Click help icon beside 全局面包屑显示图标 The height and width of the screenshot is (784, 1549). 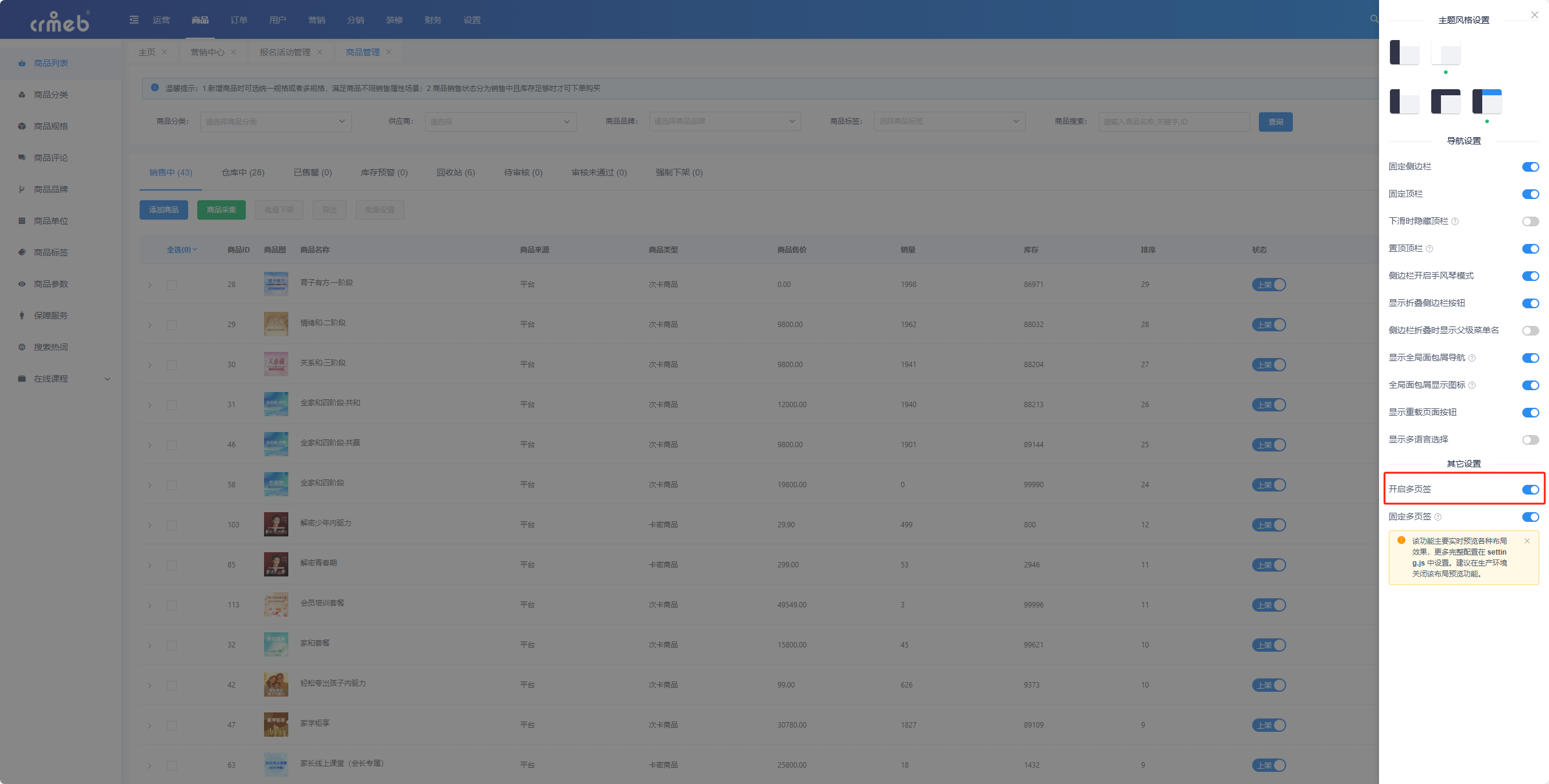[x=1472, y=385]
